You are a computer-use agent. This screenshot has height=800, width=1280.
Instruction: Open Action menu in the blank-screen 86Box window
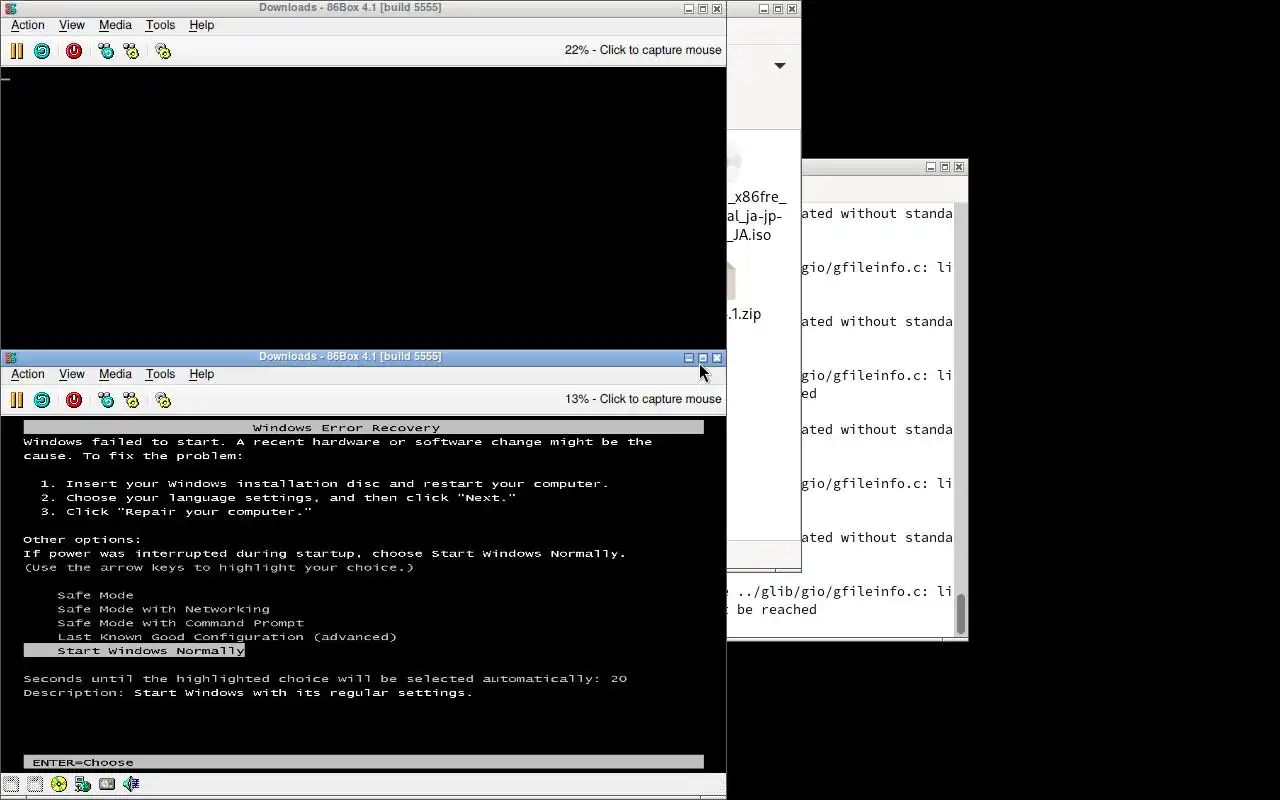[x=28, y=25]
